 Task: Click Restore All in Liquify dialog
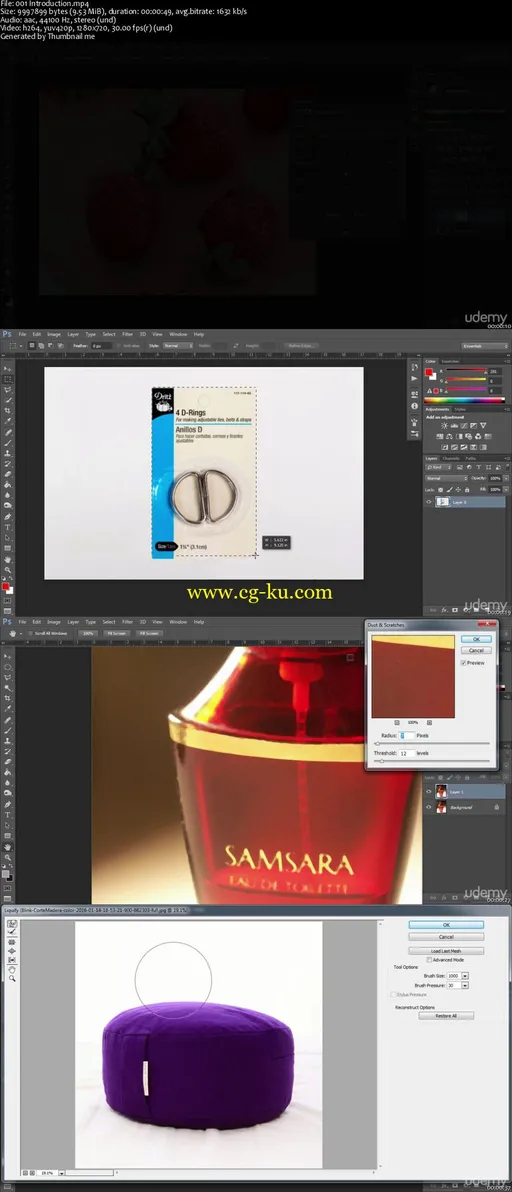tap(446, 1016)
